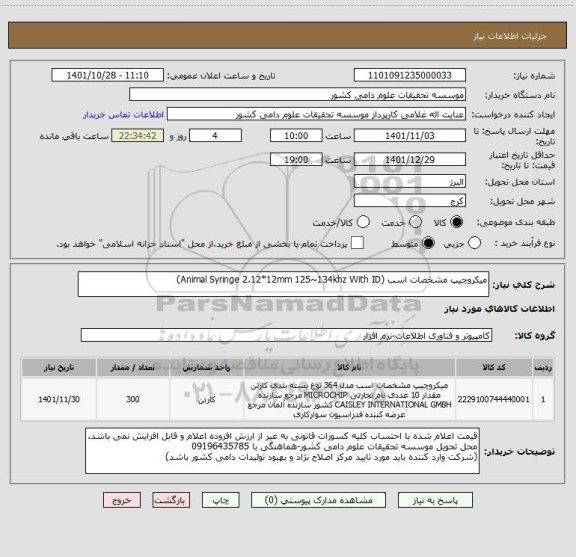576x557 pixels.
Task: Click the کد کالا column header
Action: click(x=494, y=367)
